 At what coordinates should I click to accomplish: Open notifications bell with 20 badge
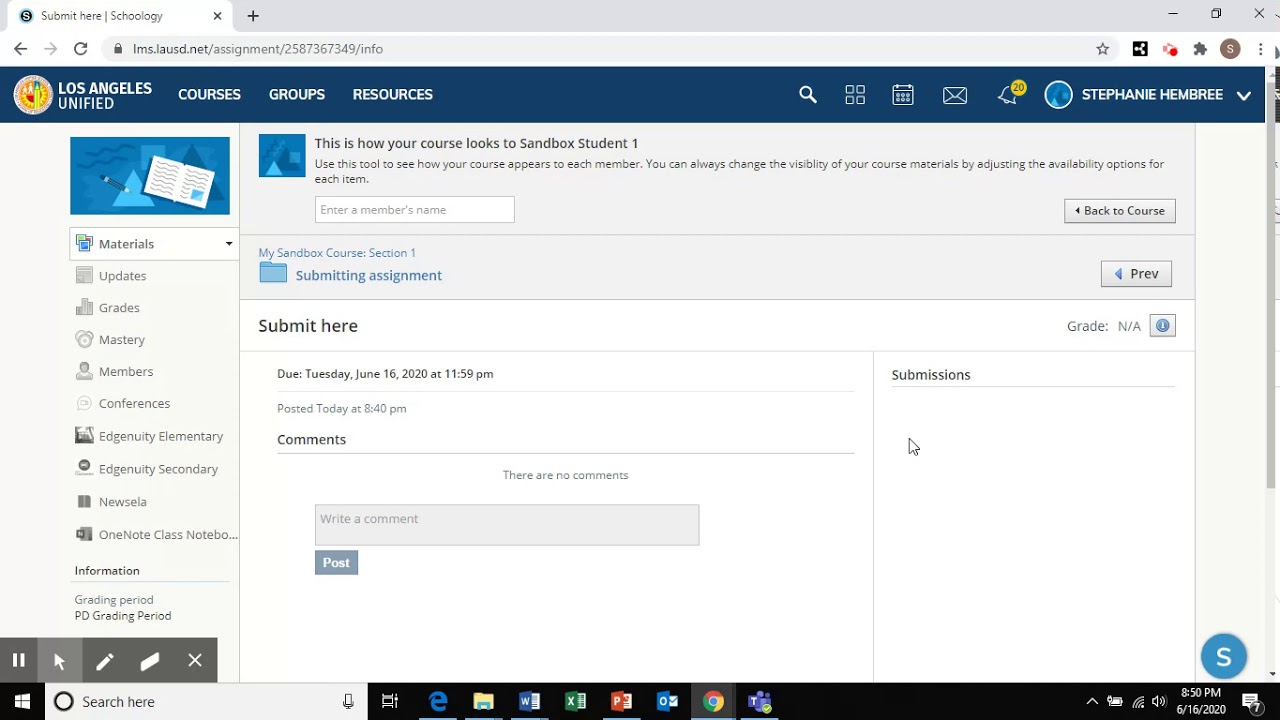pyautogui.click(x=1010, y=93)
